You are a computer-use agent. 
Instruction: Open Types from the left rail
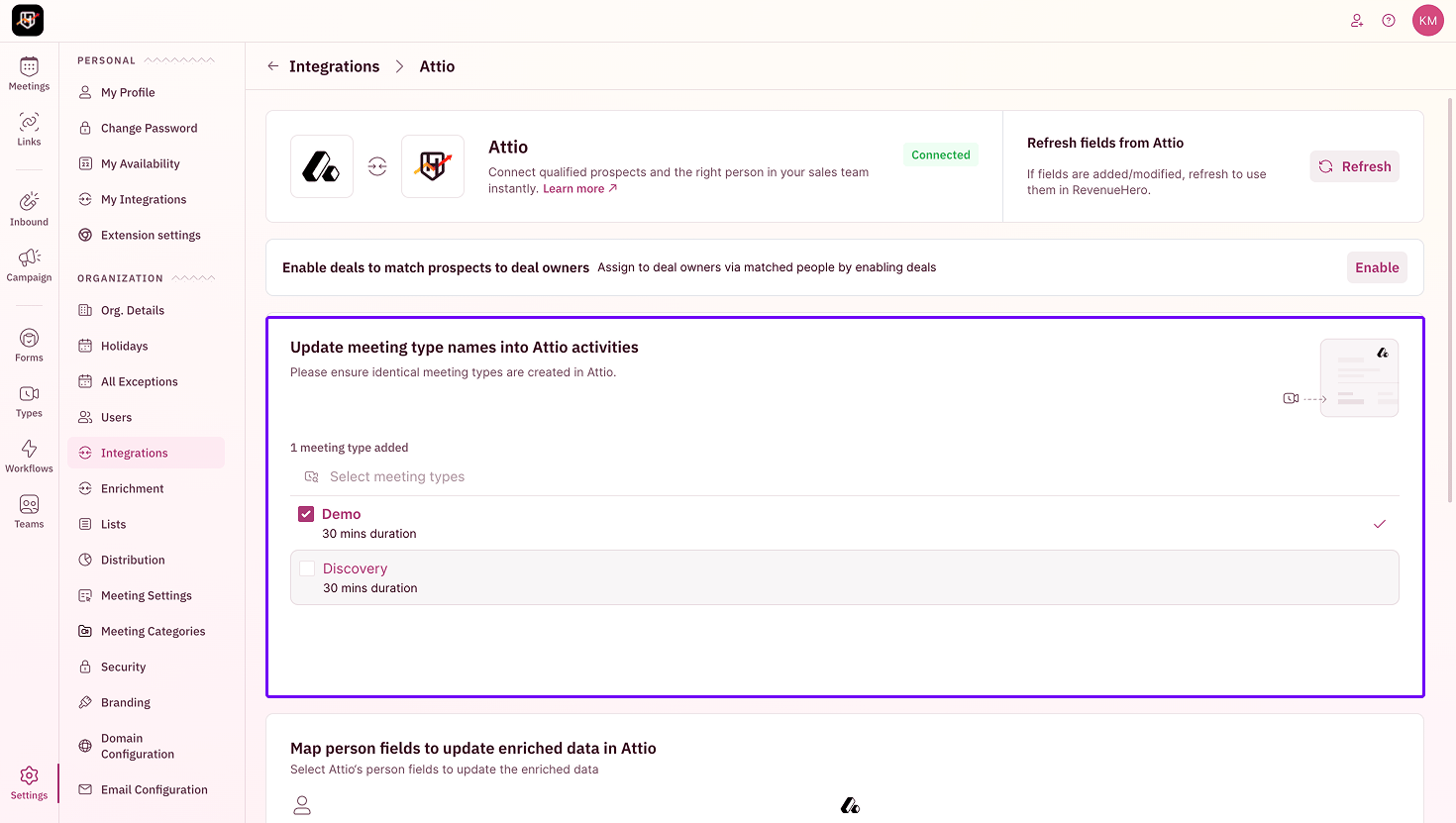[x=29, y=401]
